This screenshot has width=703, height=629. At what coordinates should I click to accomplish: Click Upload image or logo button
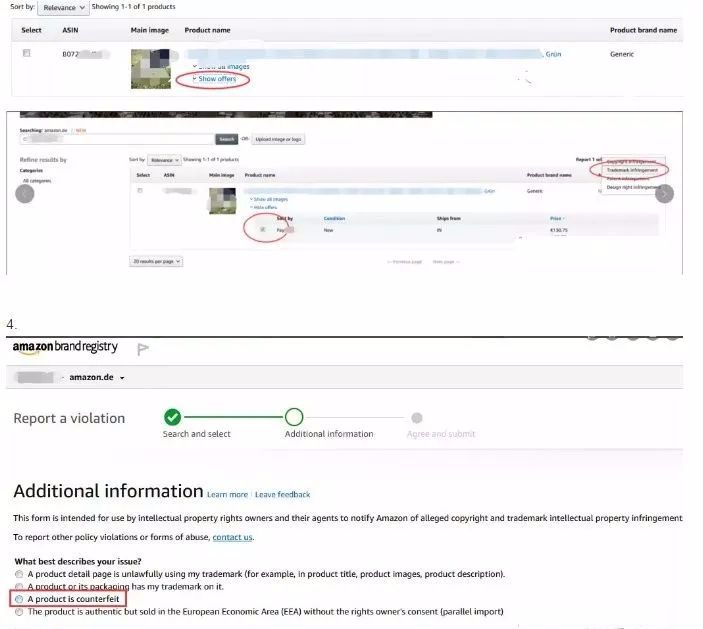(278, 139)
